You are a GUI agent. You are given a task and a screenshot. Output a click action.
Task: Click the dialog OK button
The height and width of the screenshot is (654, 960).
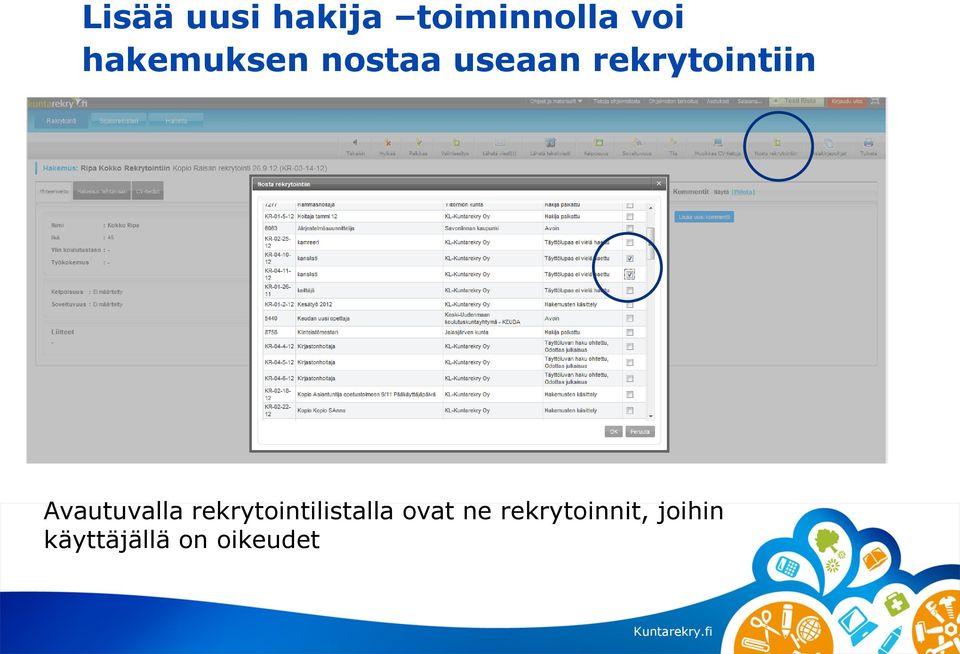tap(613, 432)
